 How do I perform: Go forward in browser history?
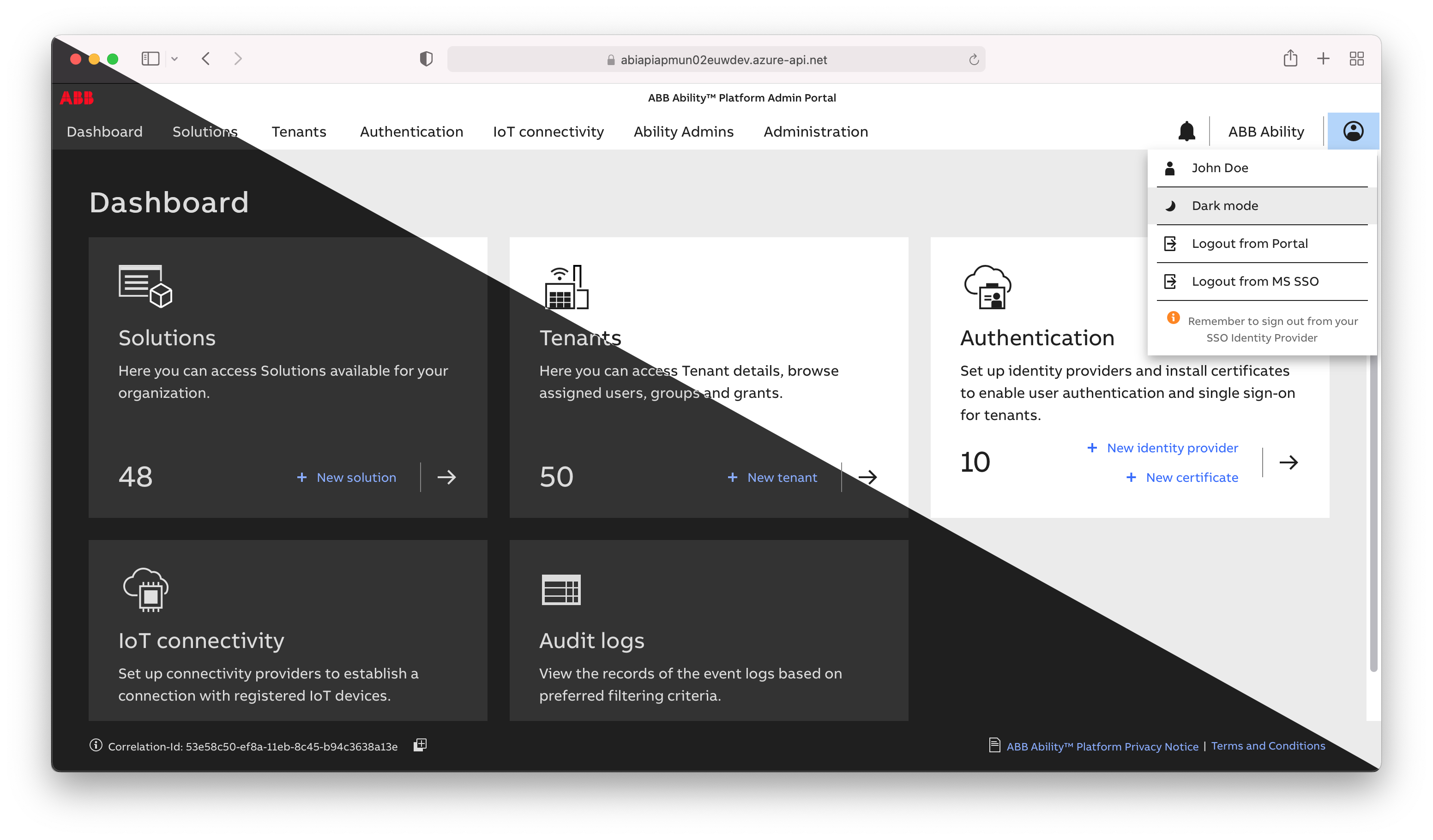coord(238,59)
